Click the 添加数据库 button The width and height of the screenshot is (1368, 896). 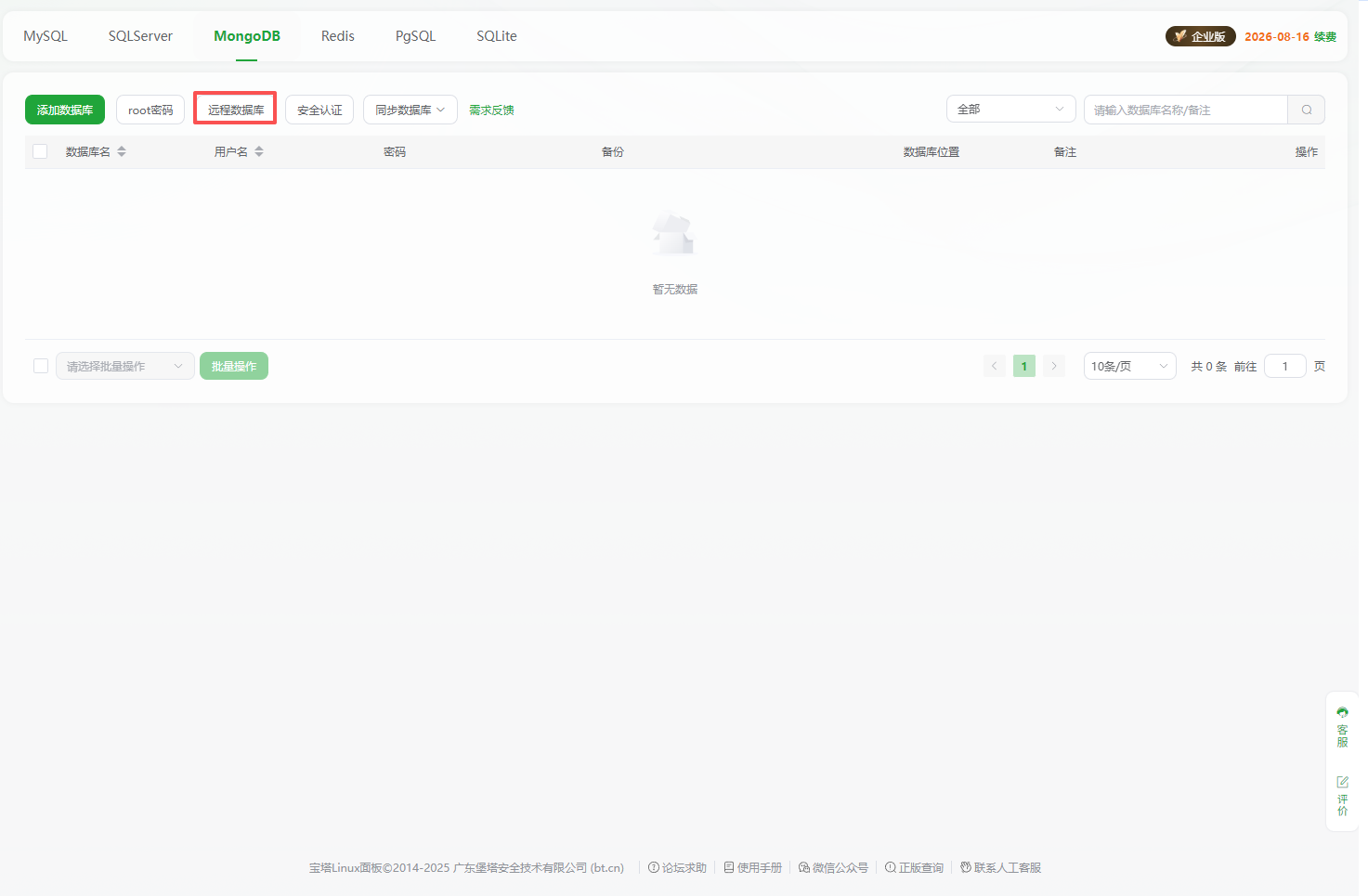(65, 110)
